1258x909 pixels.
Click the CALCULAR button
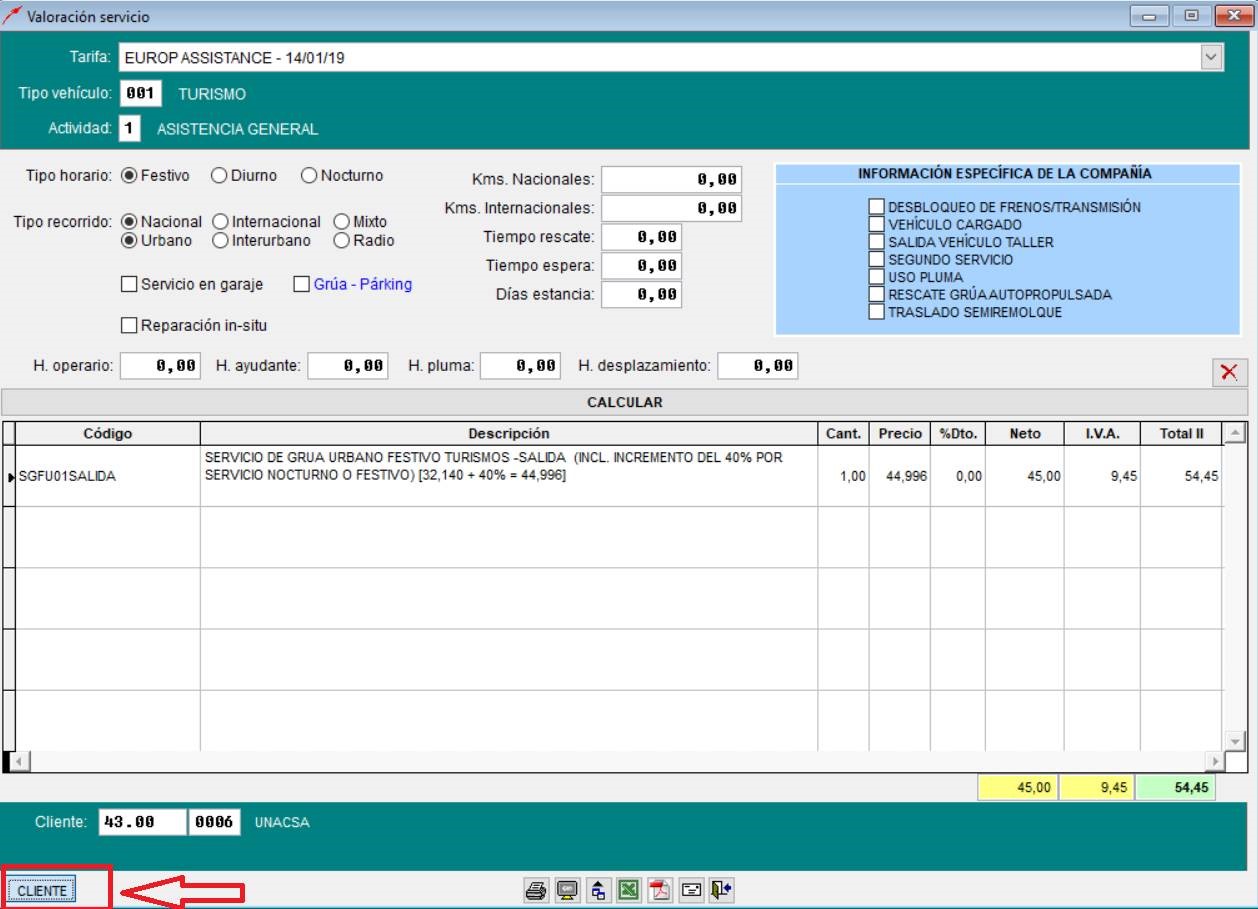pos(625,402)
